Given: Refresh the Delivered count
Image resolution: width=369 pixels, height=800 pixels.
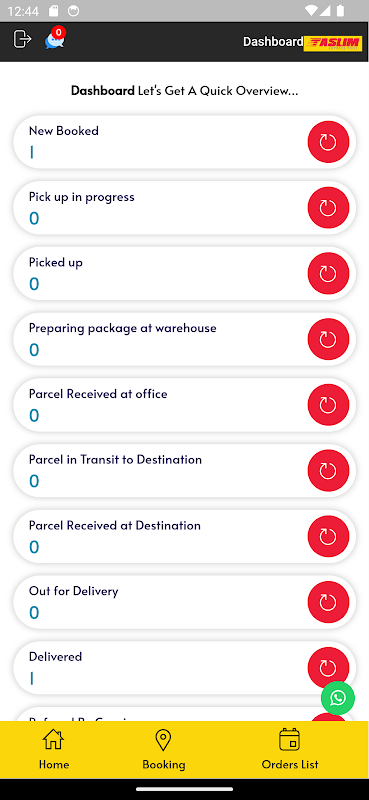Looking at the screenshot, I should (328, 667).
